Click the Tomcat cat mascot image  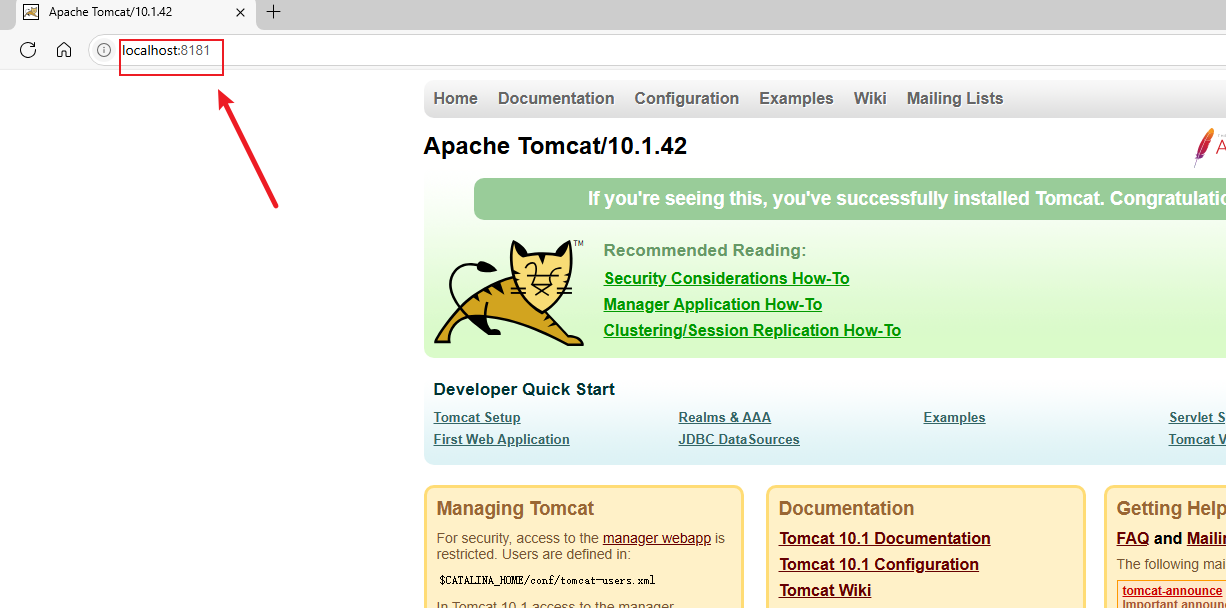(x=510, y=292)
